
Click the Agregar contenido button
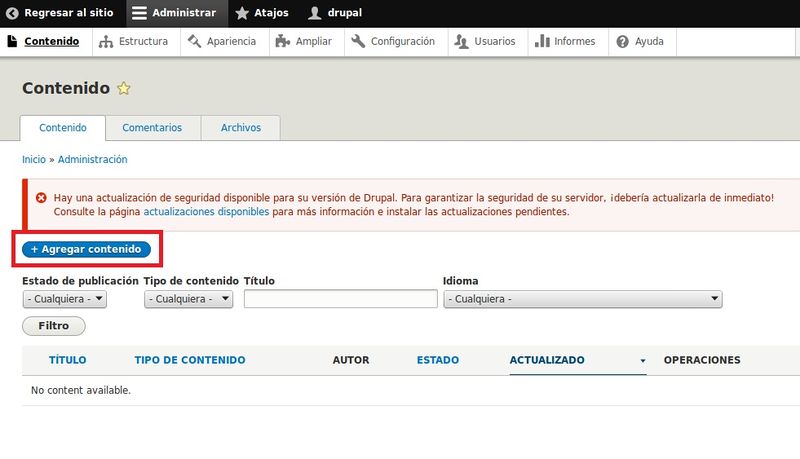pos(86,249)
